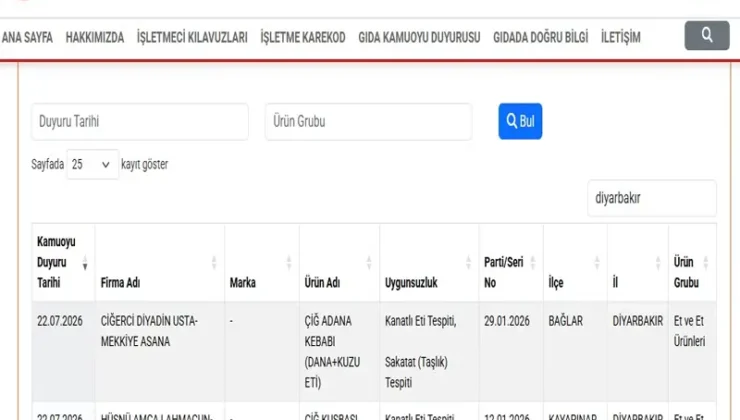Sort by İl column arrows
Viewport: 740px width, 420px height.
pyautogui.click(x=658, y=262)
